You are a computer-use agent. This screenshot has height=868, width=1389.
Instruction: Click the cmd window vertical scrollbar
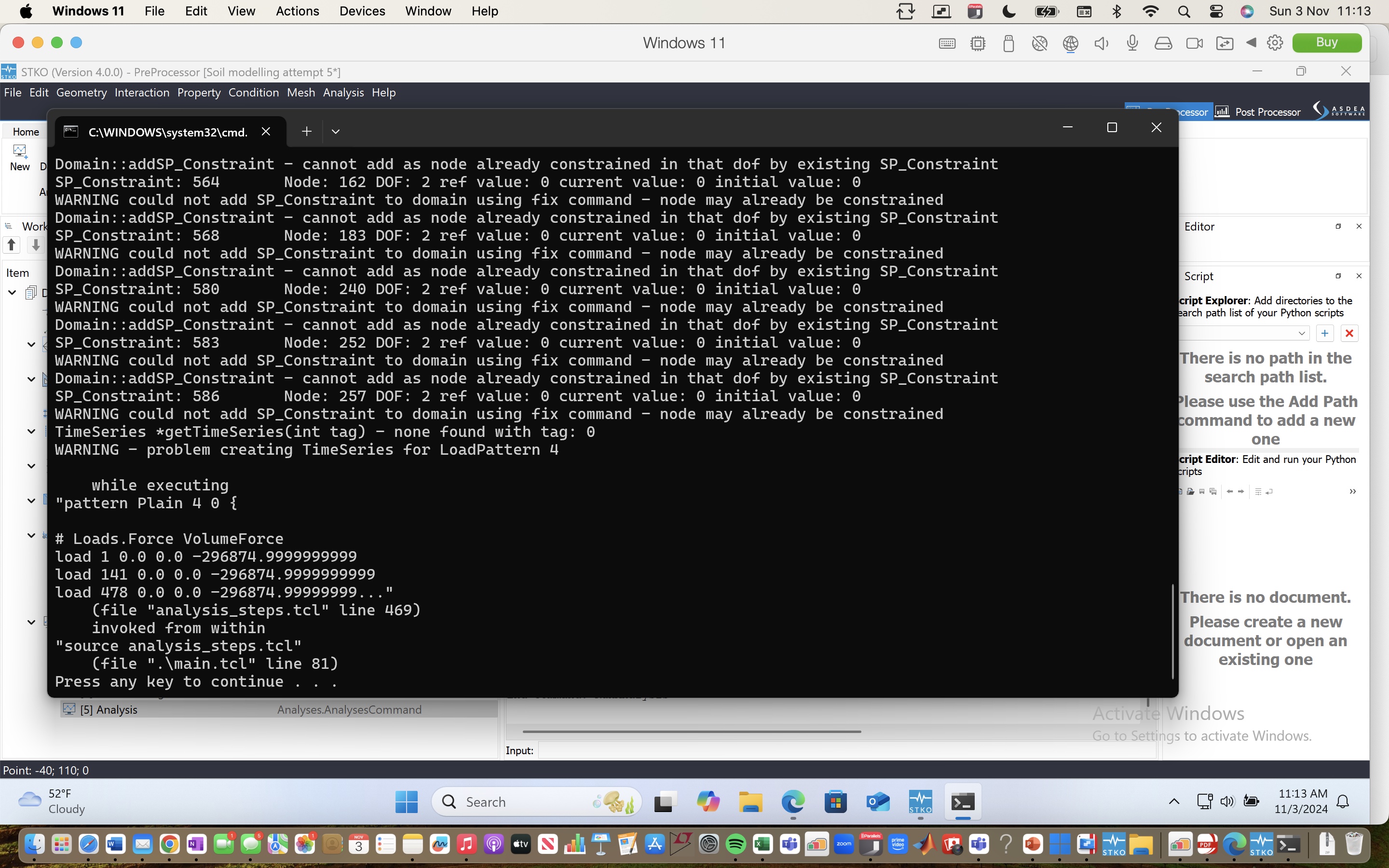pos(1172,632)
